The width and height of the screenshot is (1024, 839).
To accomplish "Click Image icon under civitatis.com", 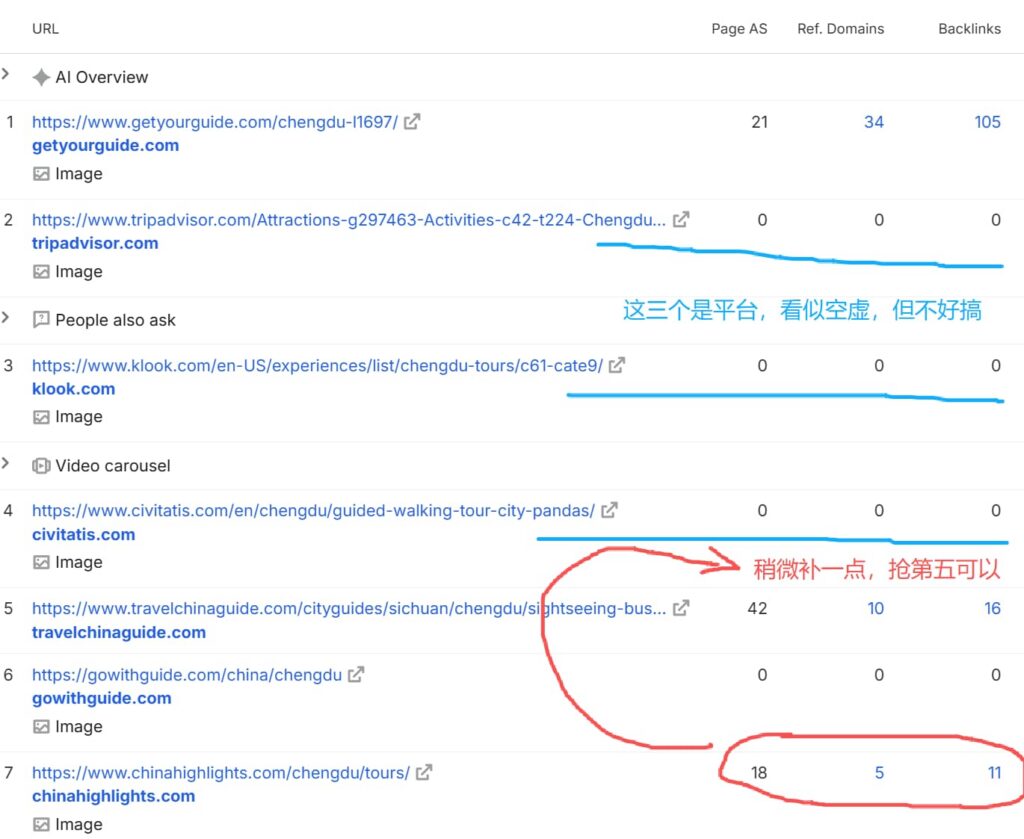I will pyautogui.click(x=41, y=562).
